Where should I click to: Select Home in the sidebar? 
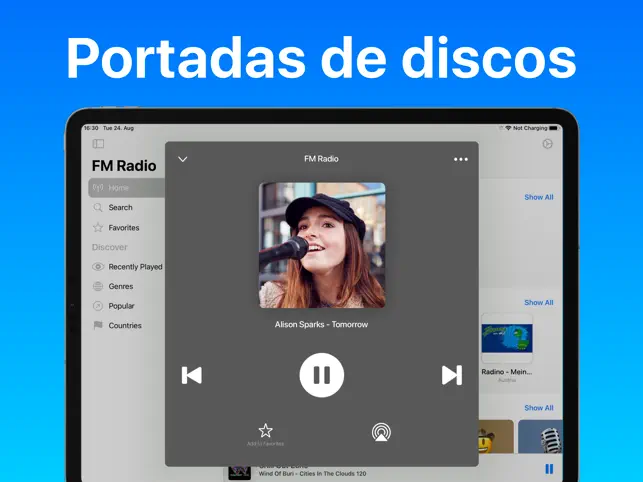(x=127, y=188)
